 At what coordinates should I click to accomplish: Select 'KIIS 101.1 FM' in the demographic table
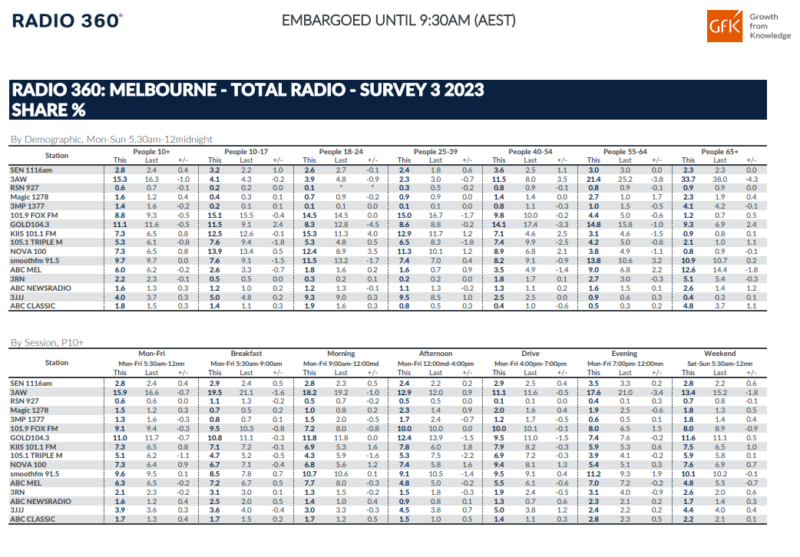pos(33,234)
